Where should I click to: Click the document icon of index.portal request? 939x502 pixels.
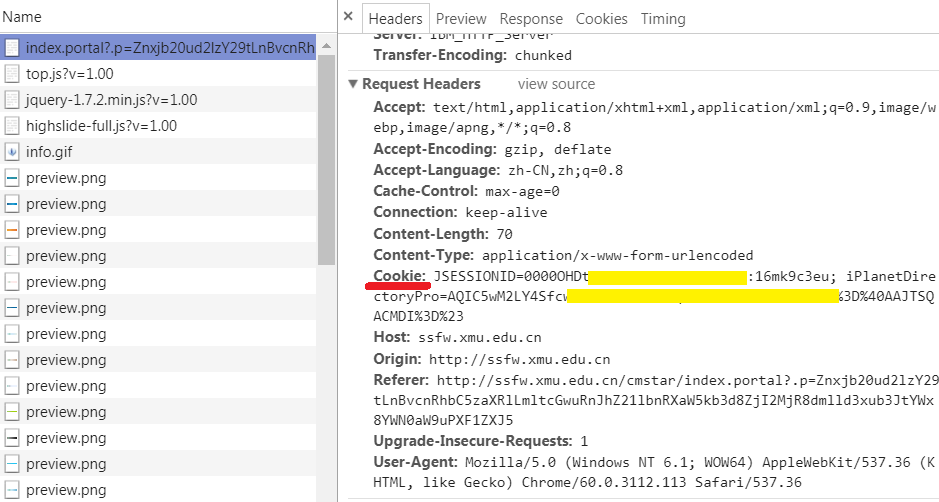(12, 48)
